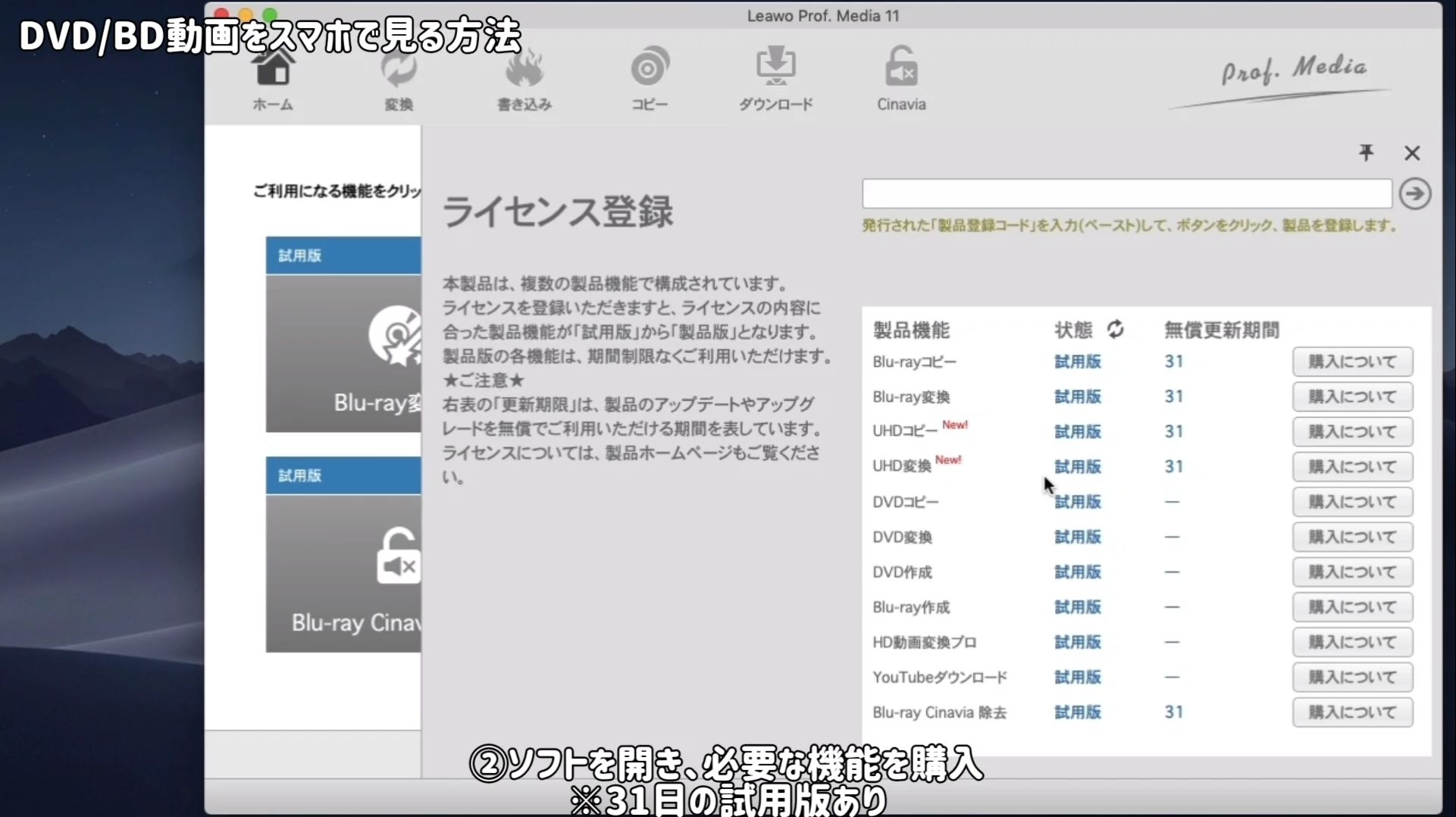The image size is (1456, 817).
Task: Pin the license registration panel
Action: (x=1366, y=153)
